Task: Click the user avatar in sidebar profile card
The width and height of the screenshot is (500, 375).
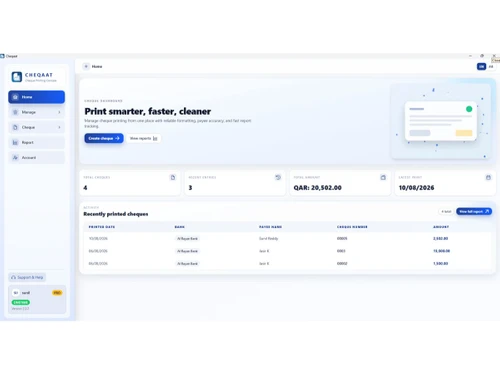Action: (x=16, y=293)
